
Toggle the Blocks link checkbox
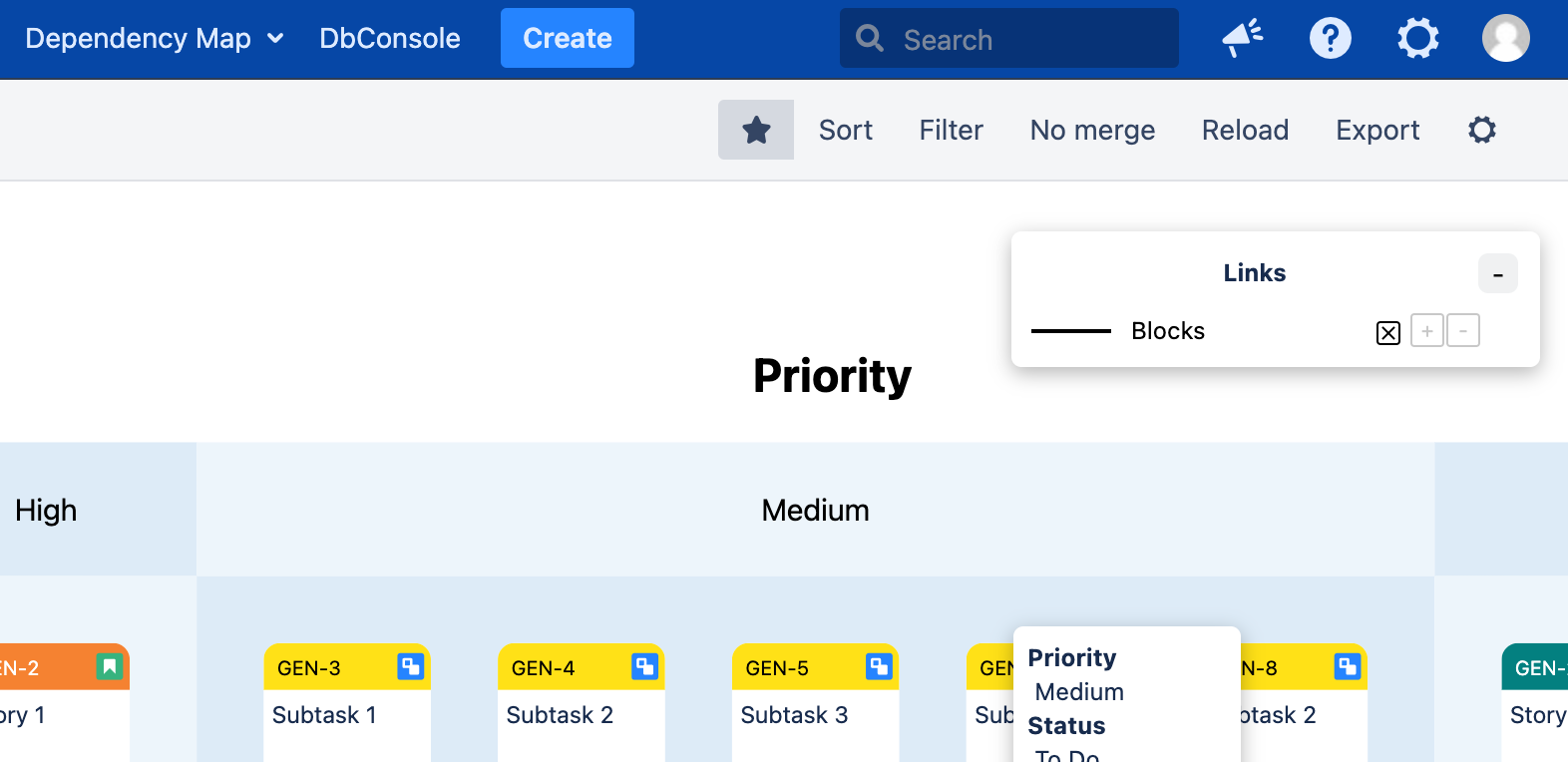tap(1388, 333)
